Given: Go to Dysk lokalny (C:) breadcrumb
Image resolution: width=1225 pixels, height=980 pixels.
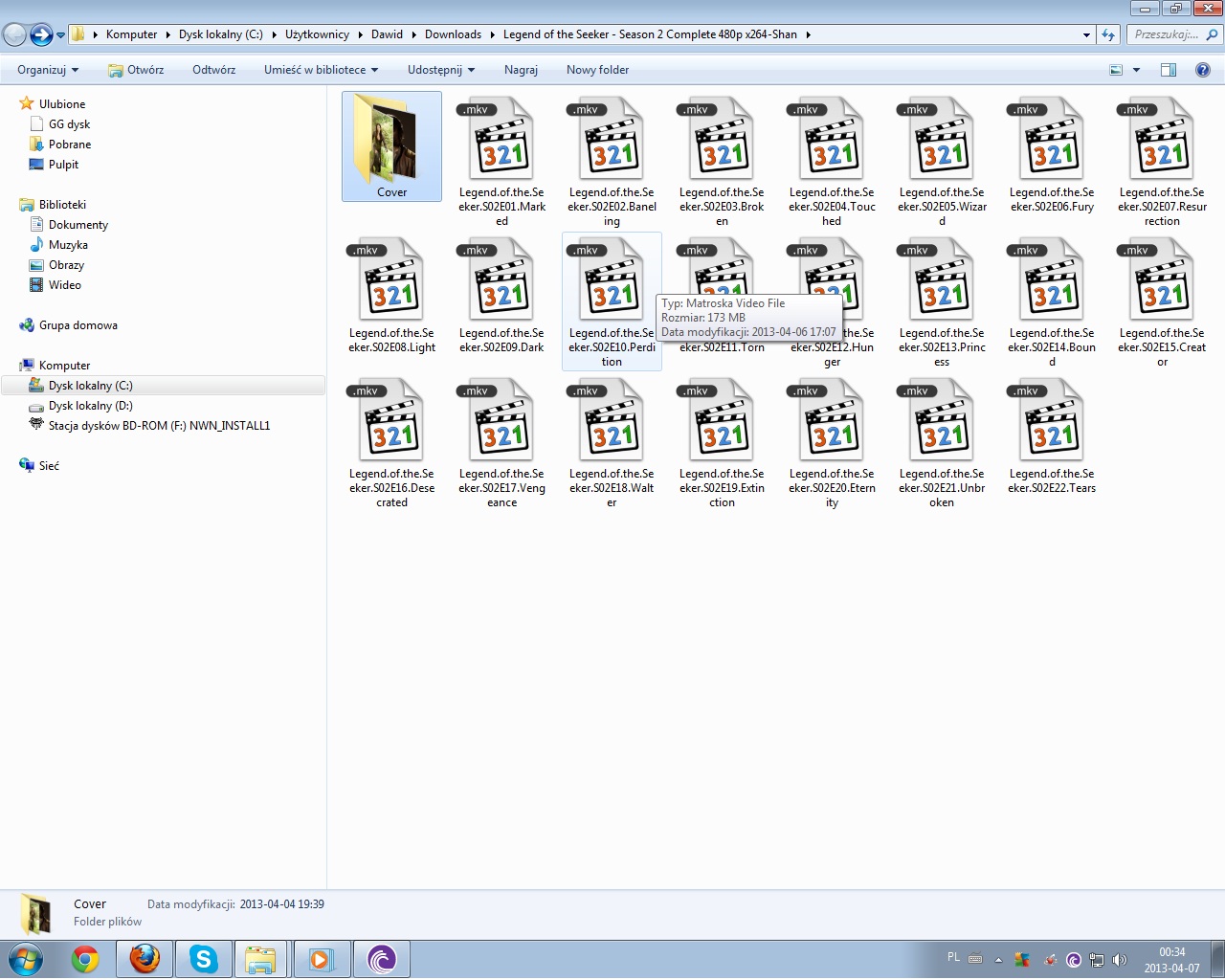Looking at the screenshot, I should click(x=220, y=34).
